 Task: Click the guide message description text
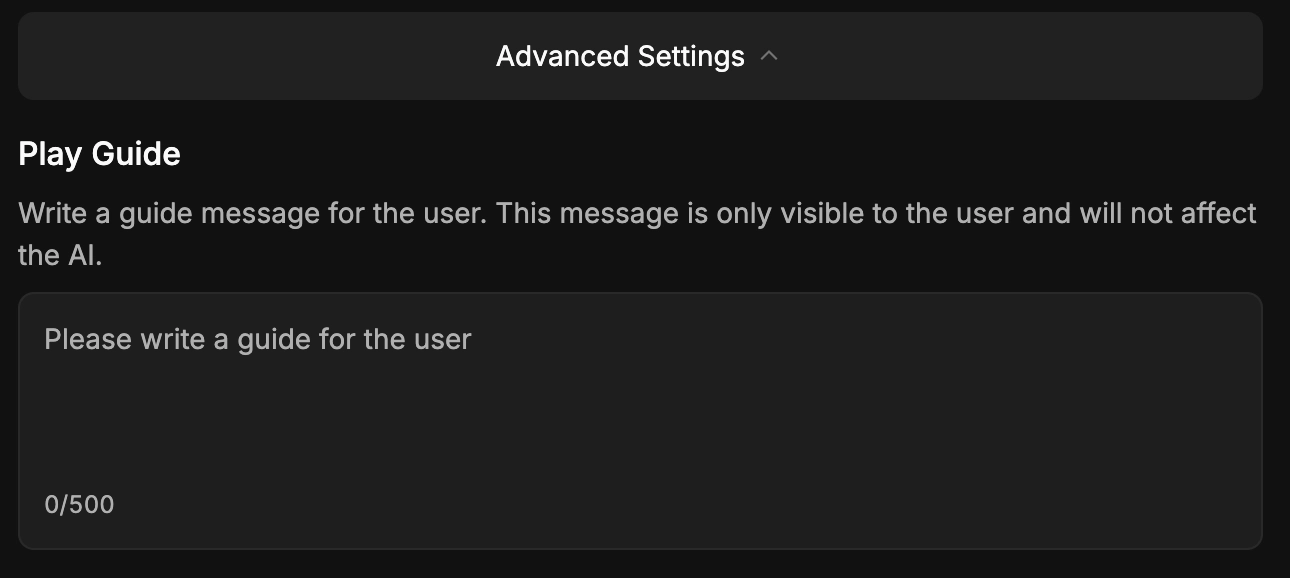pos(638,234)
